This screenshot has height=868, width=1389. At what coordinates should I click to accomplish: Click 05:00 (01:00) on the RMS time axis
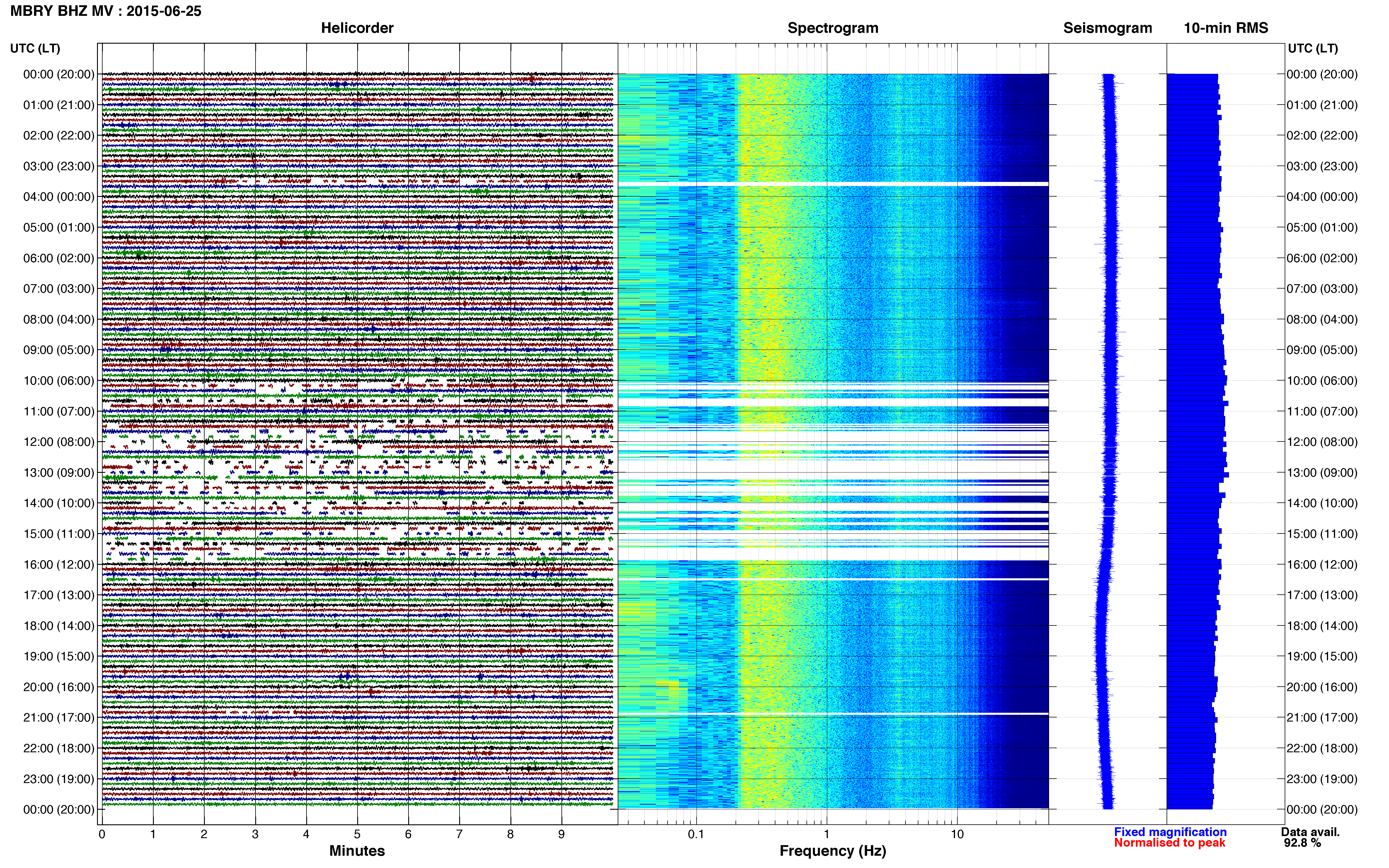1322,227
